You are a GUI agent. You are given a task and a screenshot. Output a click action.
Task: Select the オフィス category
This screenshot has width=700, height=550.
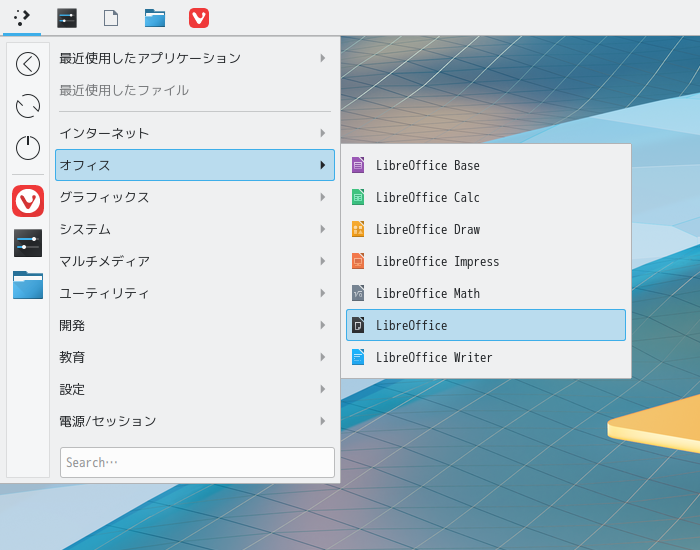click(x=195, y=165)
